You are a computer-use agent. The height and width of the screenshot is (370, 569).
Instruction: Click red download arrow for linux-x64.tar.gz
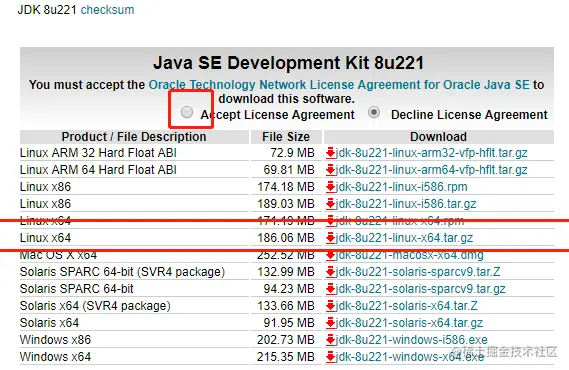click(x=330, y=238)
